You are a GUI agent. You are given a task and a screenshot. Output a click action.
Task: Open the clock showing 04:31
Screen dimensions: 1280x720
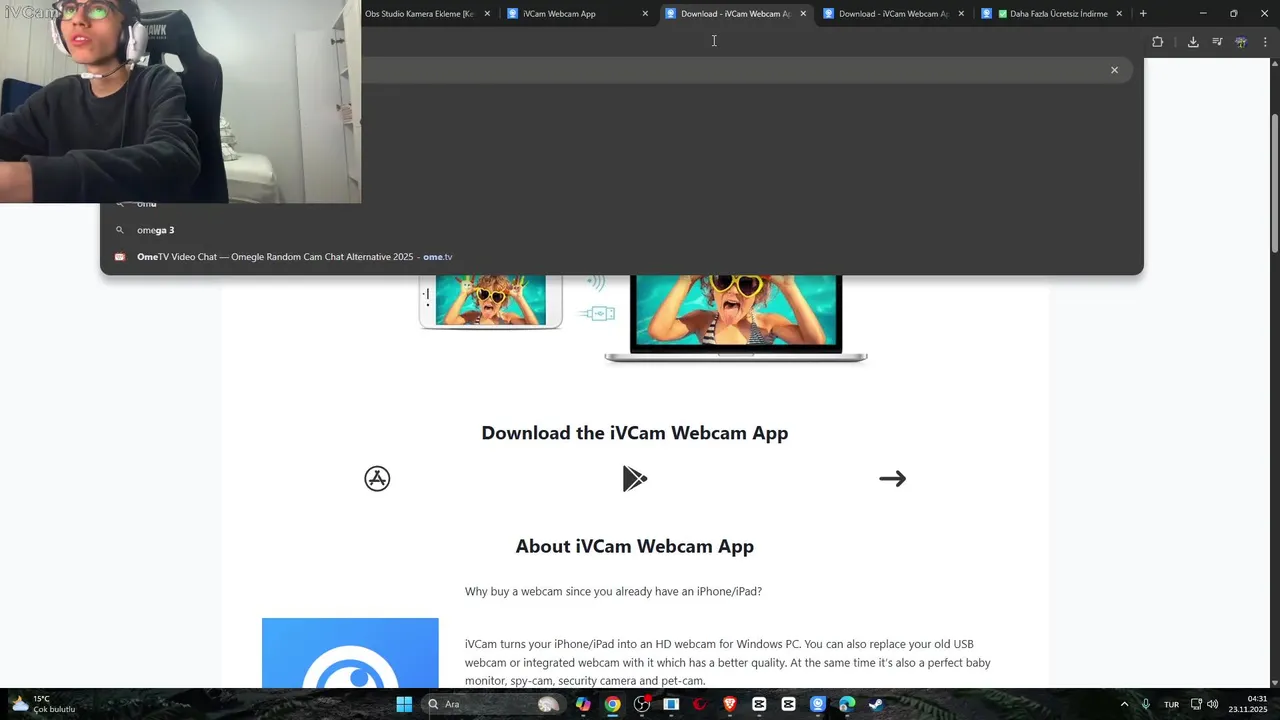1248,704
